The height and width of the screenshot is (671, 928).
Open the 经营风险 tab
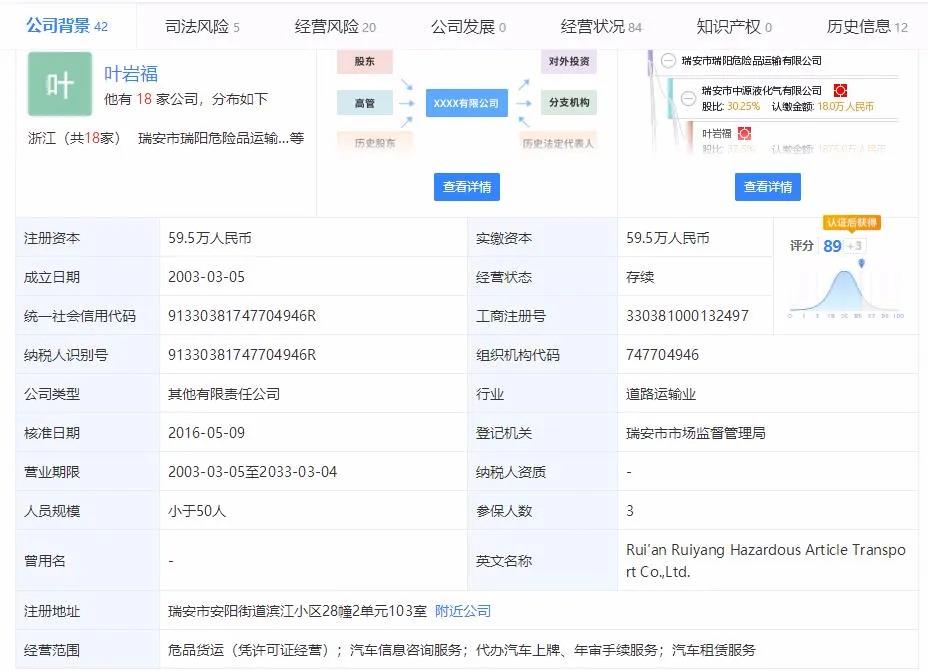(335, 27)
